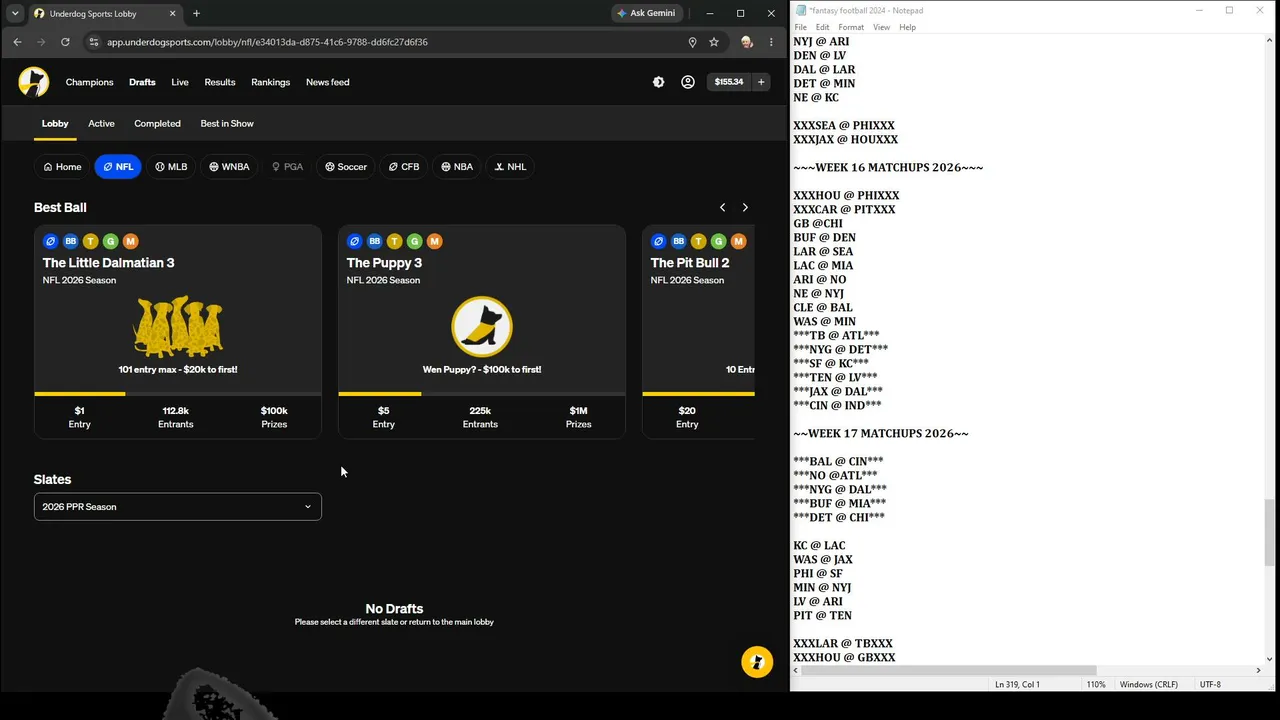1280x720 pixels.
Task: Go to the Home chip in the lobby
Action: click(x=62, y=167)
